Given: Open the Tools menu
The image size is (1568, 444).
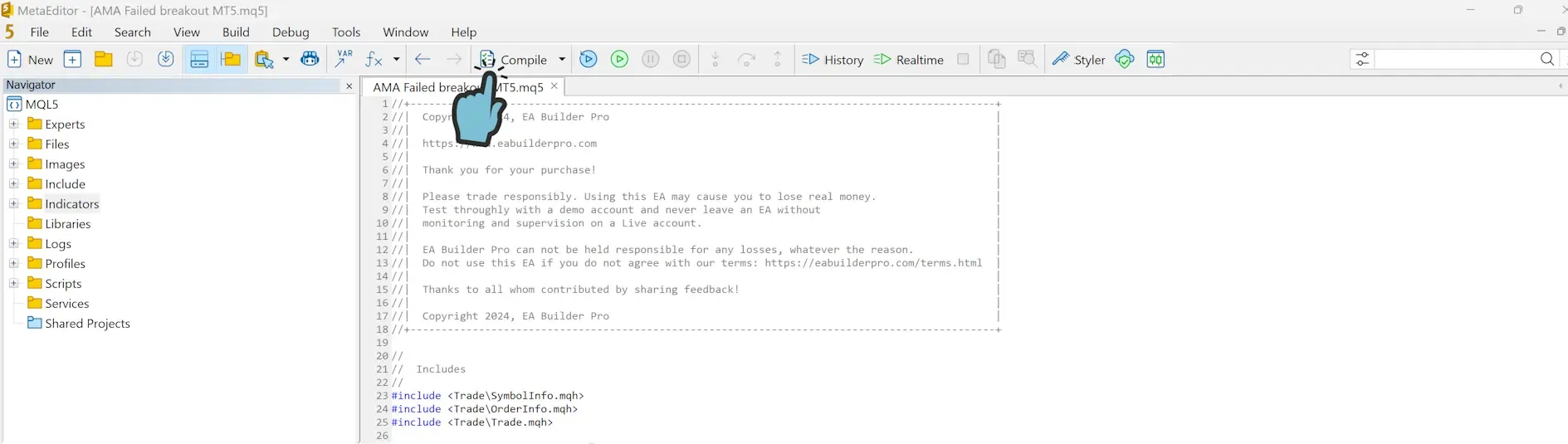Looking at the screenshot, I should click(346, 32).
